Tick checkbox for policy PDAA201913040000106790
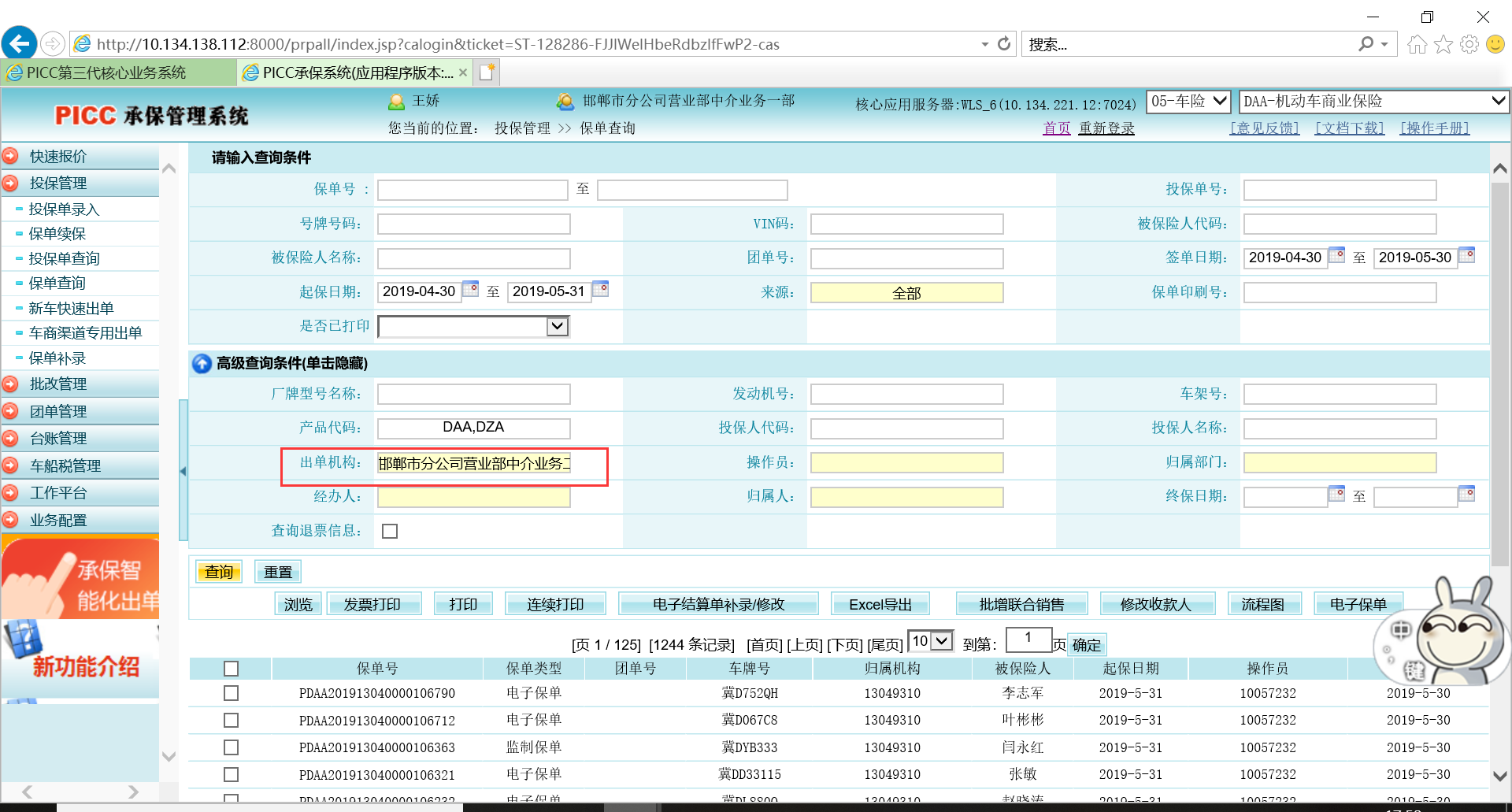 point(231,693)
